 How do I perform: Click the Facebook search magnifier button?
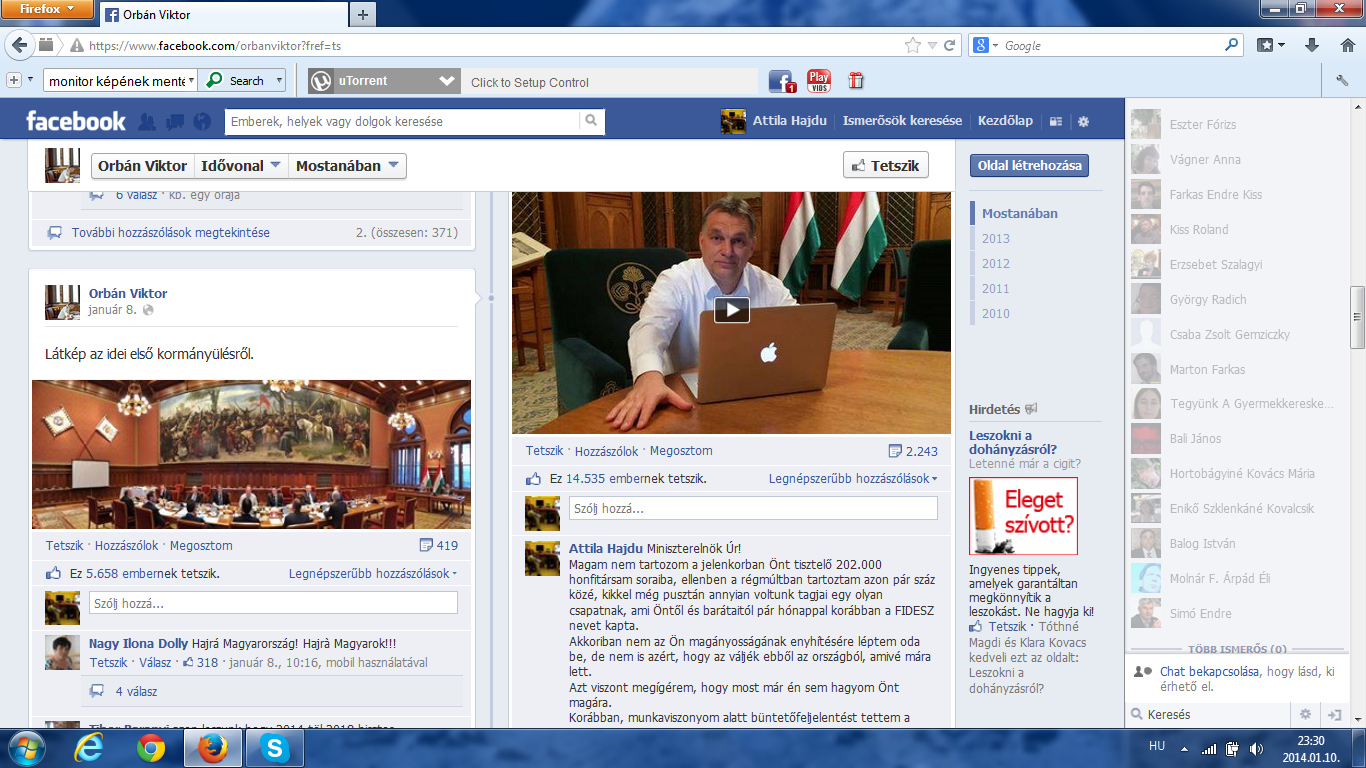point(592,121)
